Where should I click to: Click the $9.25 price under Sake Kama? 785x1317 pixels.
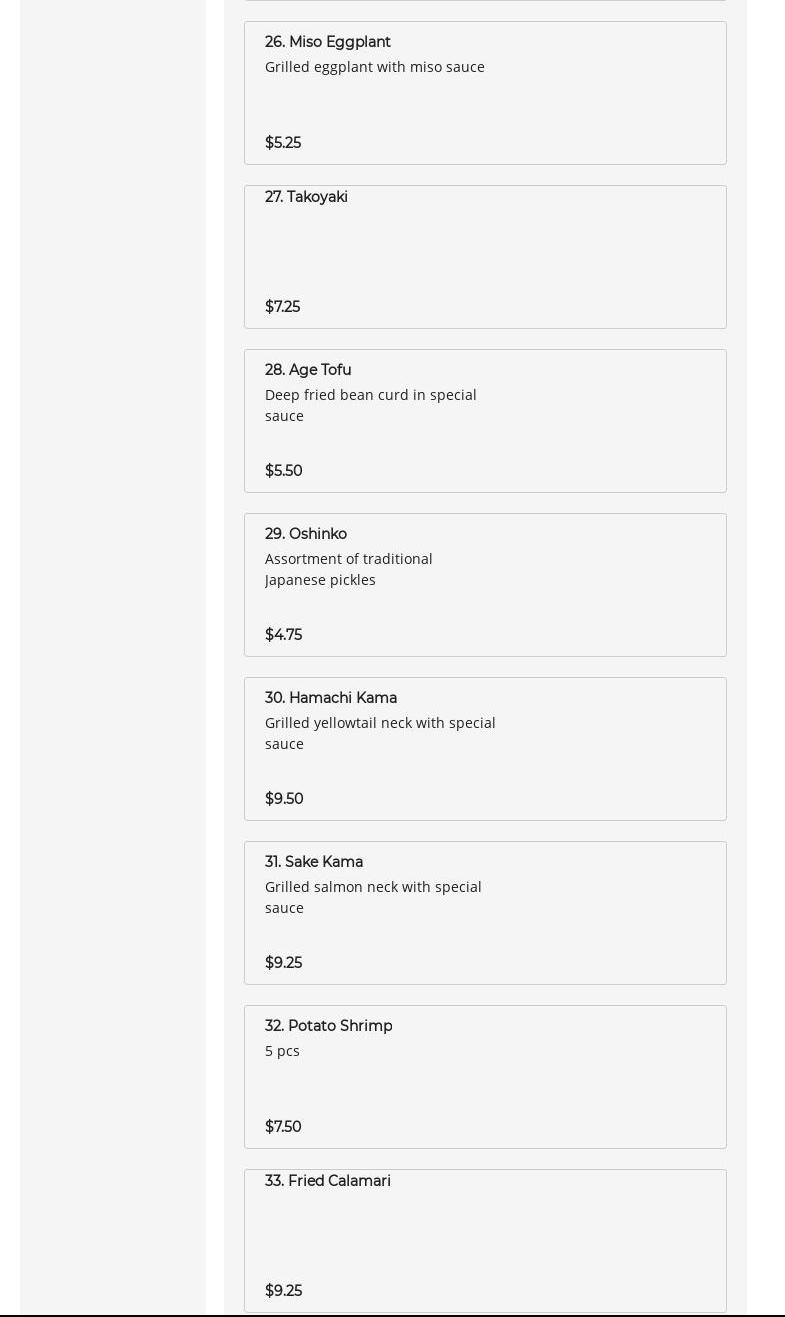point(283,963)
